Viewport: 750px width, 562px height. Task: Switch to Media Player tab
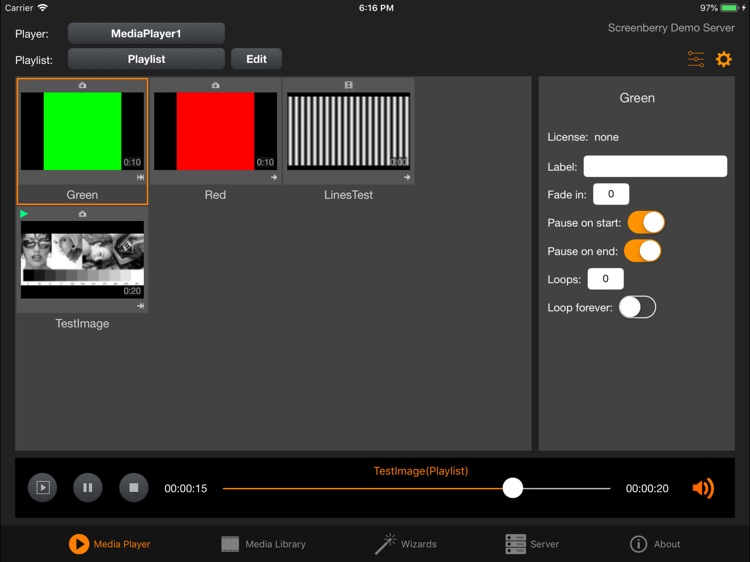(x=110, y=544)
